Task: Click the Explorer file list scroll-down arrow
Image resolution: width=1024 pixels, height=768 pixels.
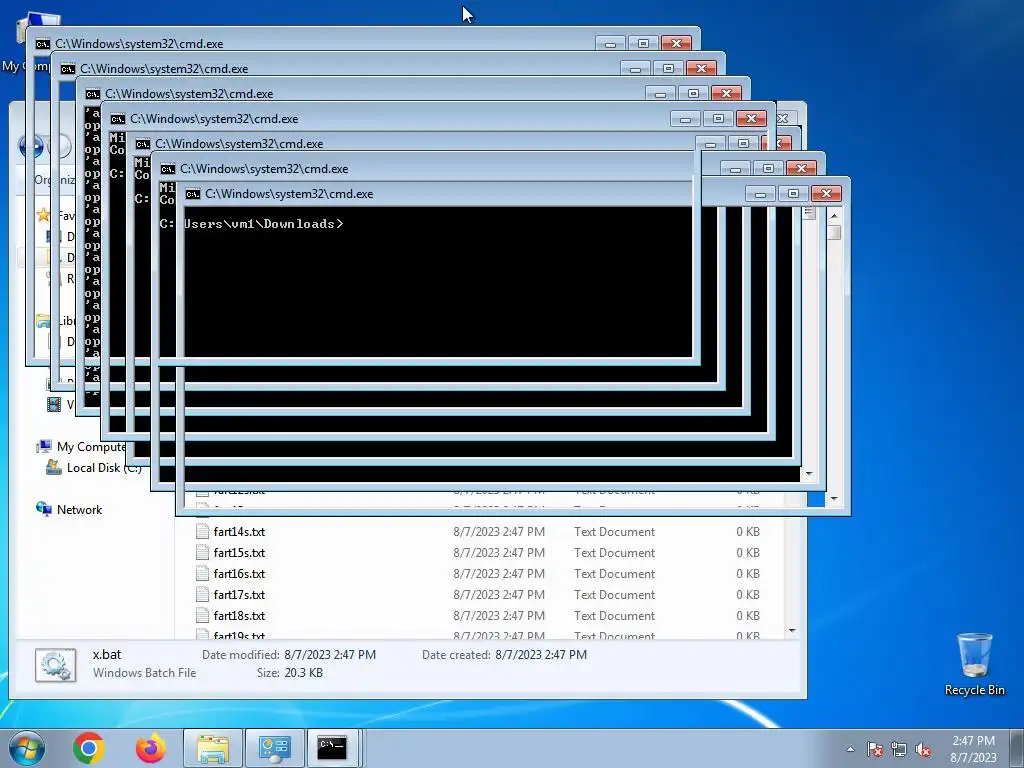Action: click(x=792, y=631)
